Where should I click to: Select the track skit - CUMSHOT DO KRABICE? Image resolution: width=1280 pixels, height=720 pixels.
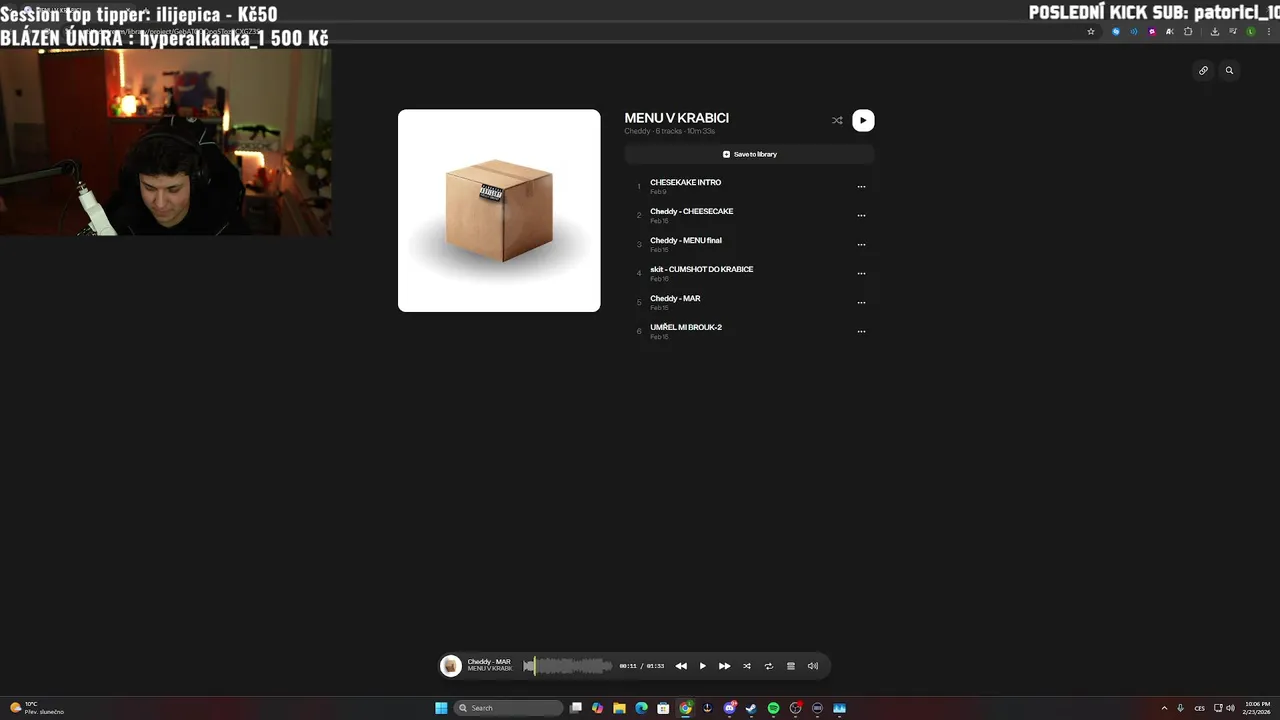tap(701, 269)
